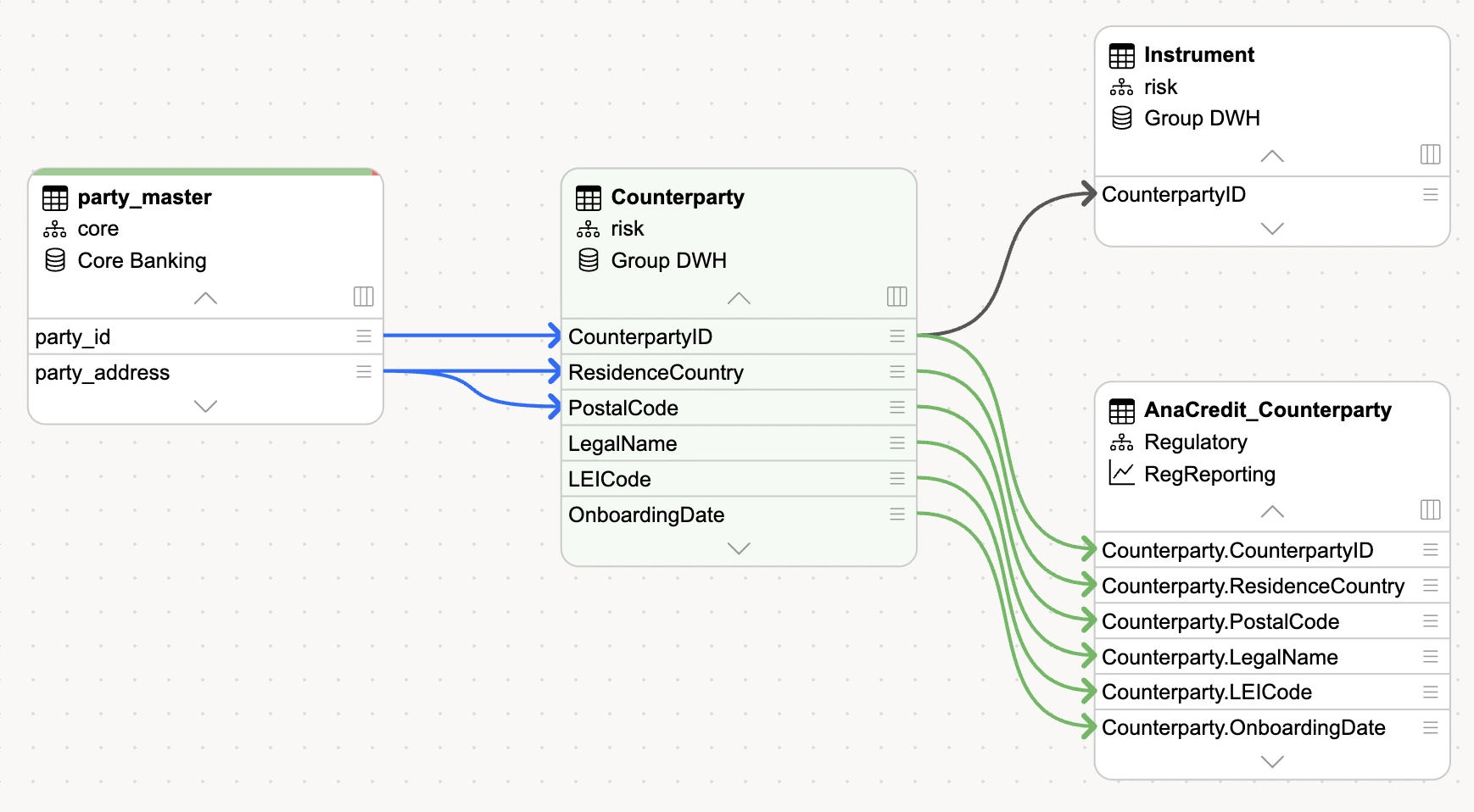Open the columns icon on Counterparty card
1474x812 pixels.
(897, 296)
